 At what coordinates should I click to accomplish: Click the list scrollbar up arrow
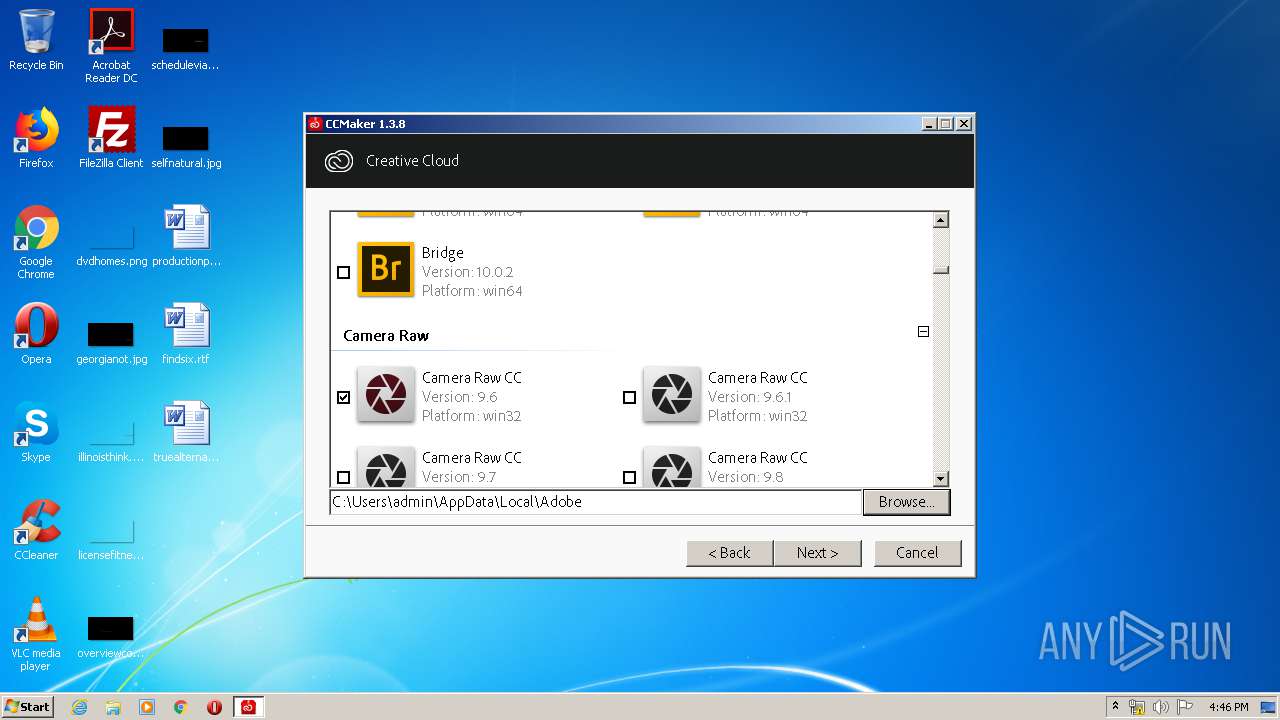click(x=940, y=220)
